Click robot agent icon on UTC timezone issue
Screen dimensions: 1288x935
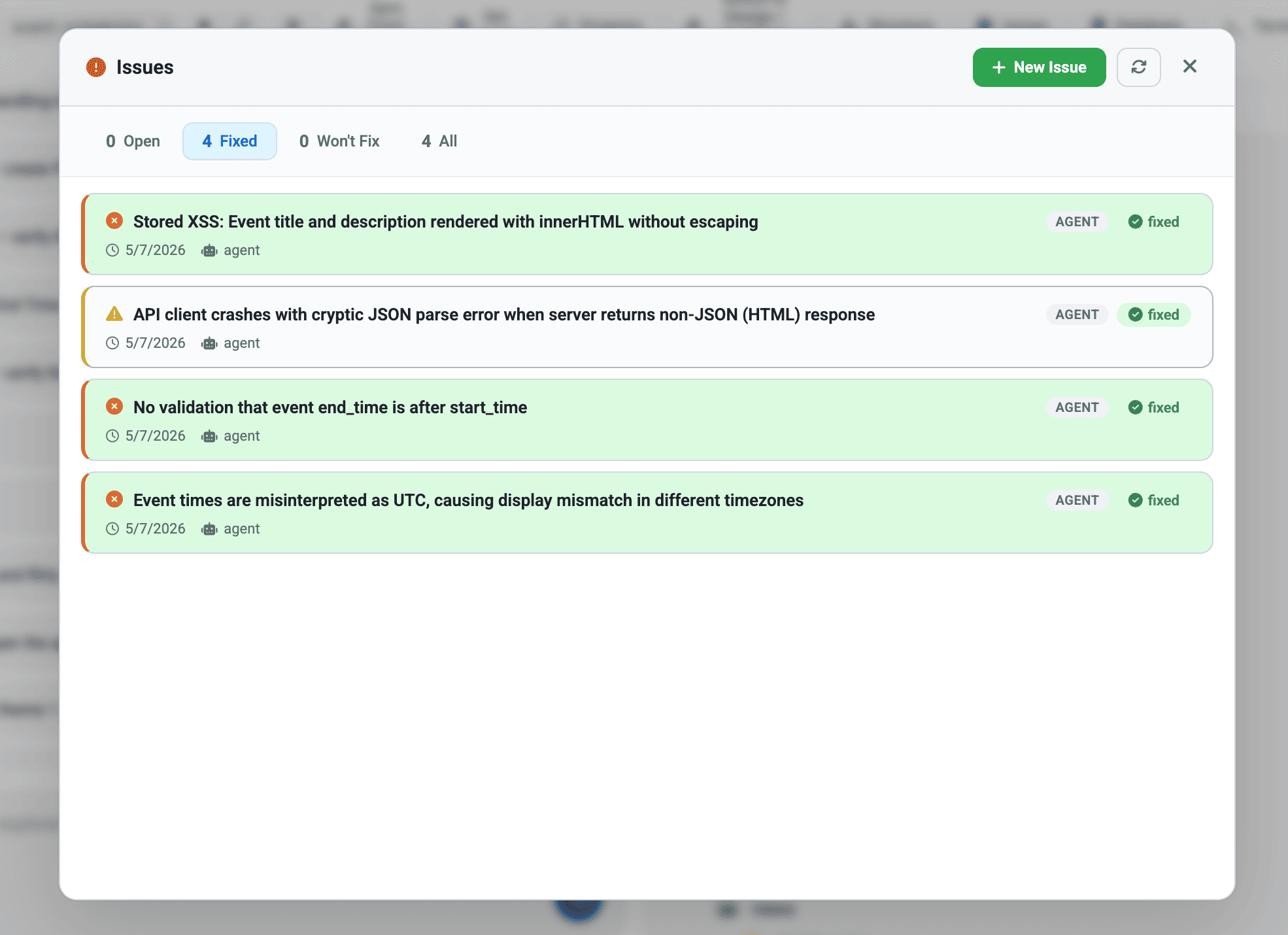tap(209, 529)
